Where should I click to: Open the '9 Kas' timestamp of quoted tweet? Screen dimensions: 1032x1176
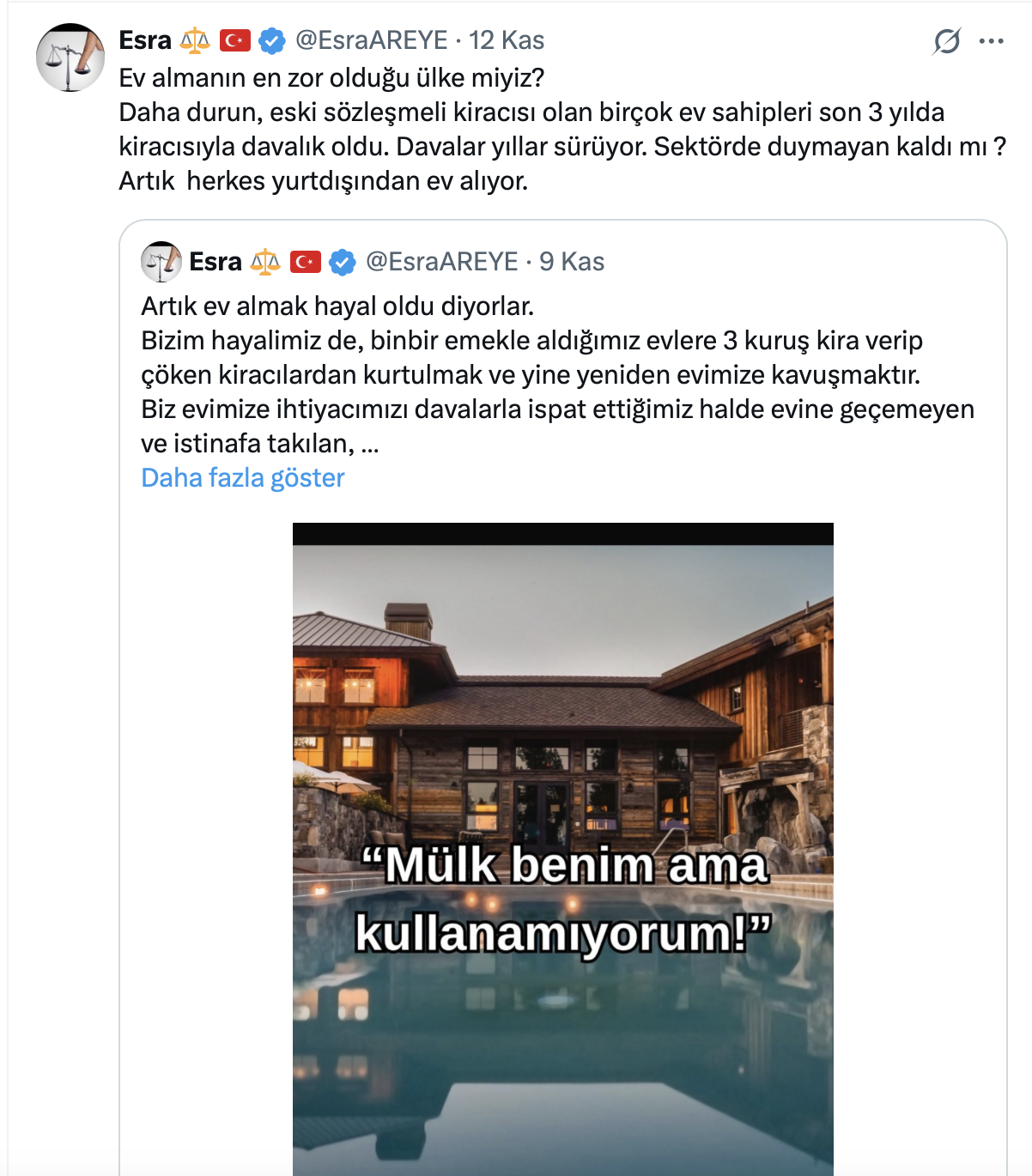click(x=572, y=262)
